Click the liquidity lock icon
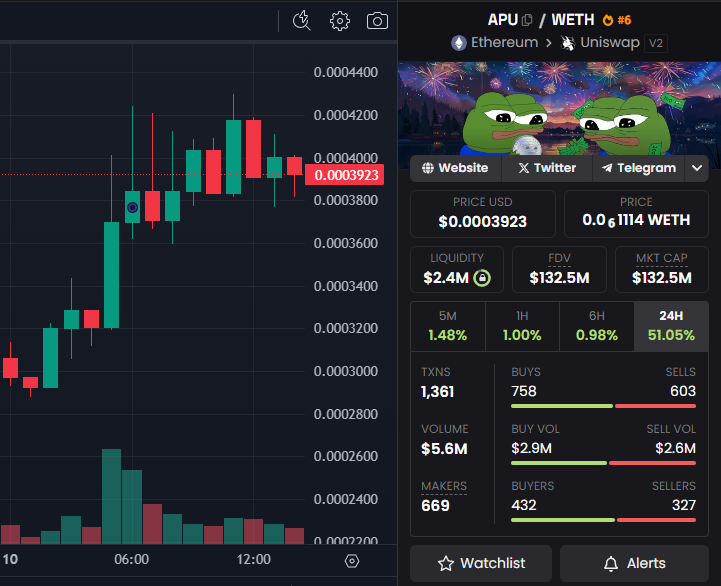 [x=482, y=278]
